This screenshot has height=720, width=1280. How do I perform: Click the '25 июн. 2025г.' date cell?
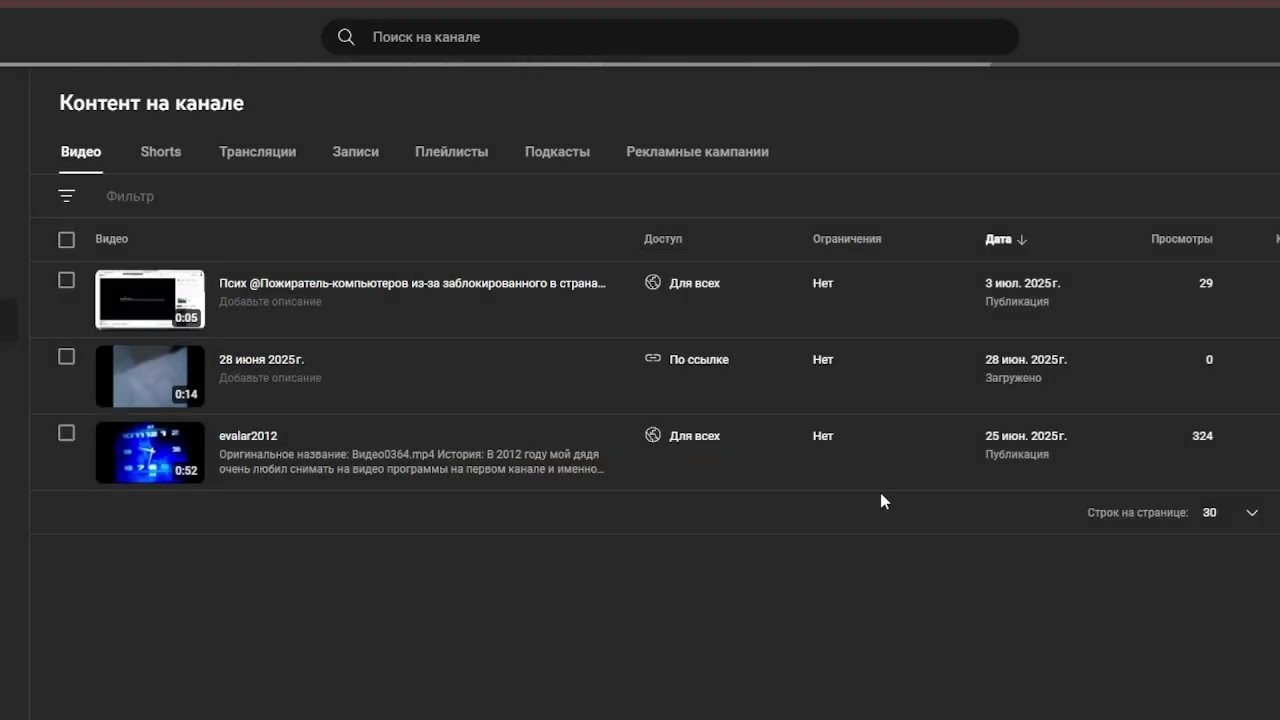(1026, 436)
